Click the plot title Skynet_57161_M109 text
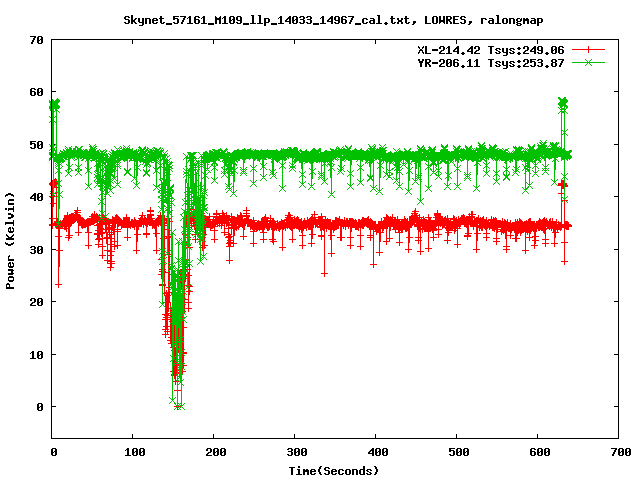640x480 pixels. [x=333, y=20]
